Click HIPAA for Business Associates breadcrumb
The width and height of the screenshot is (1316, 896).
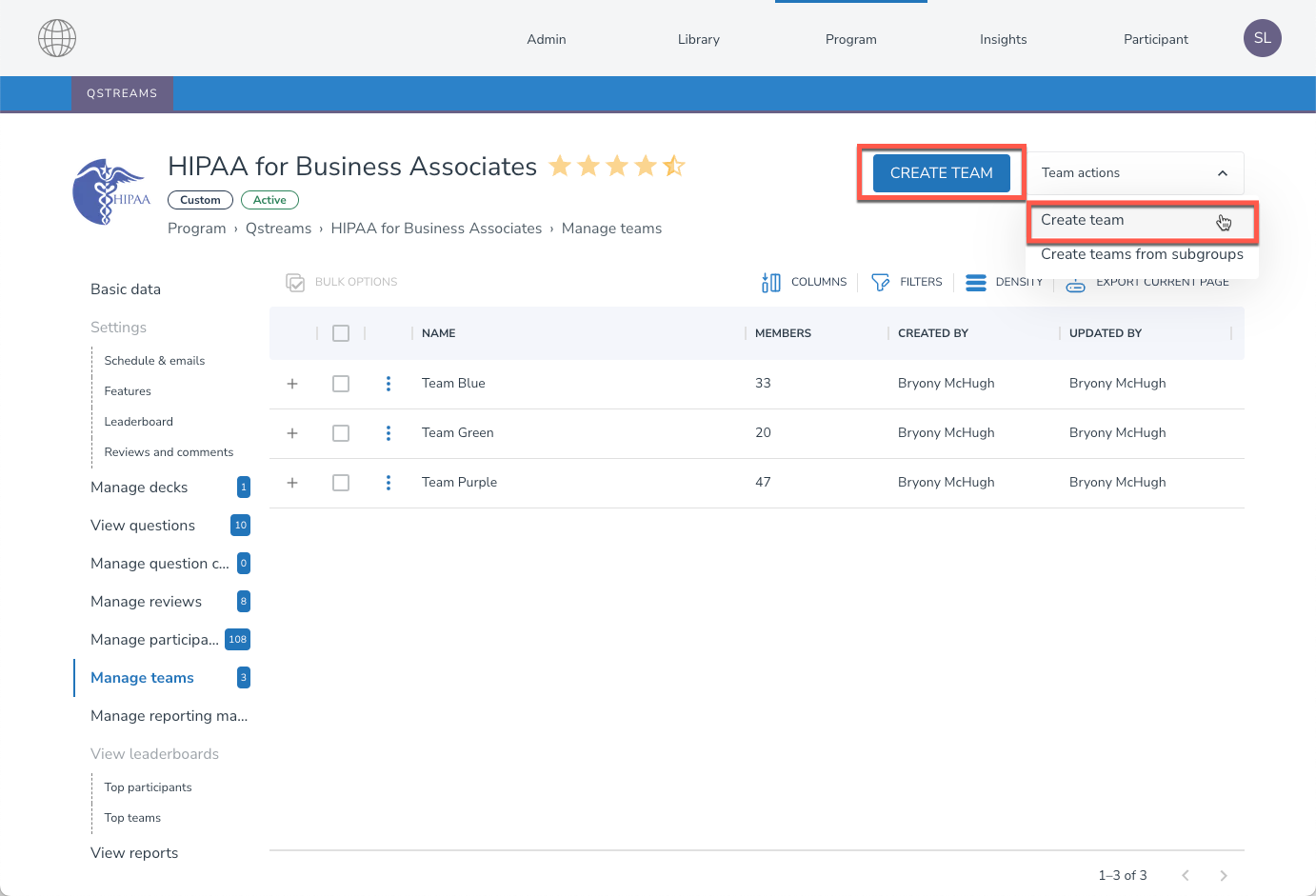click(x=436, y=229)
